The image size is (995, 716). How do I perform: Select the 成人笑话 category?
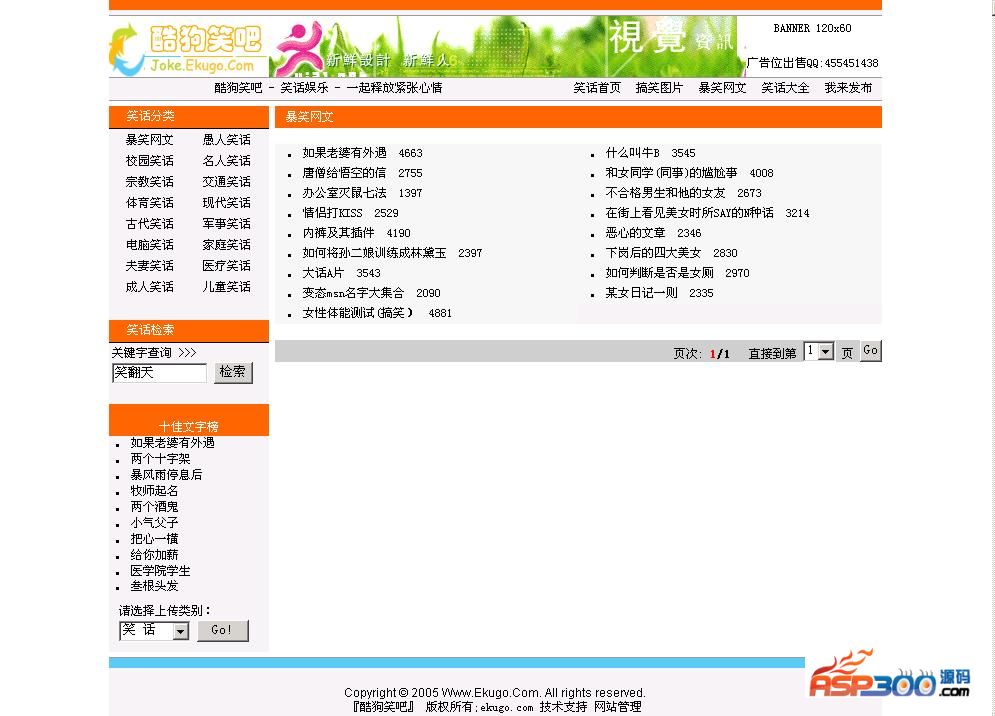click(x=149, y=286)
